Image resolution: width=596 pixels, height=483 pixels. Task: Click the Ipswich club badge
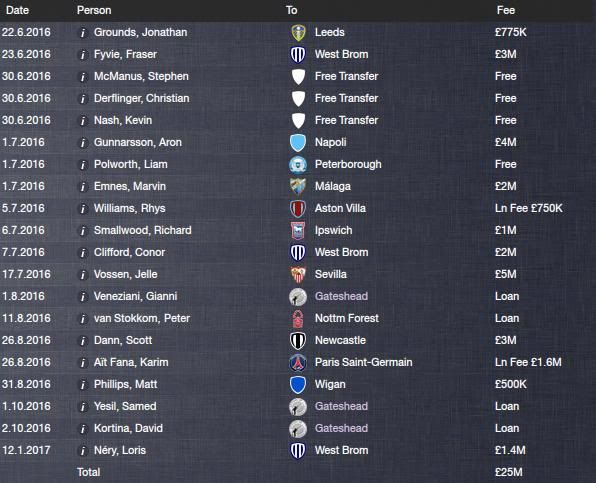tap(298, 231)
